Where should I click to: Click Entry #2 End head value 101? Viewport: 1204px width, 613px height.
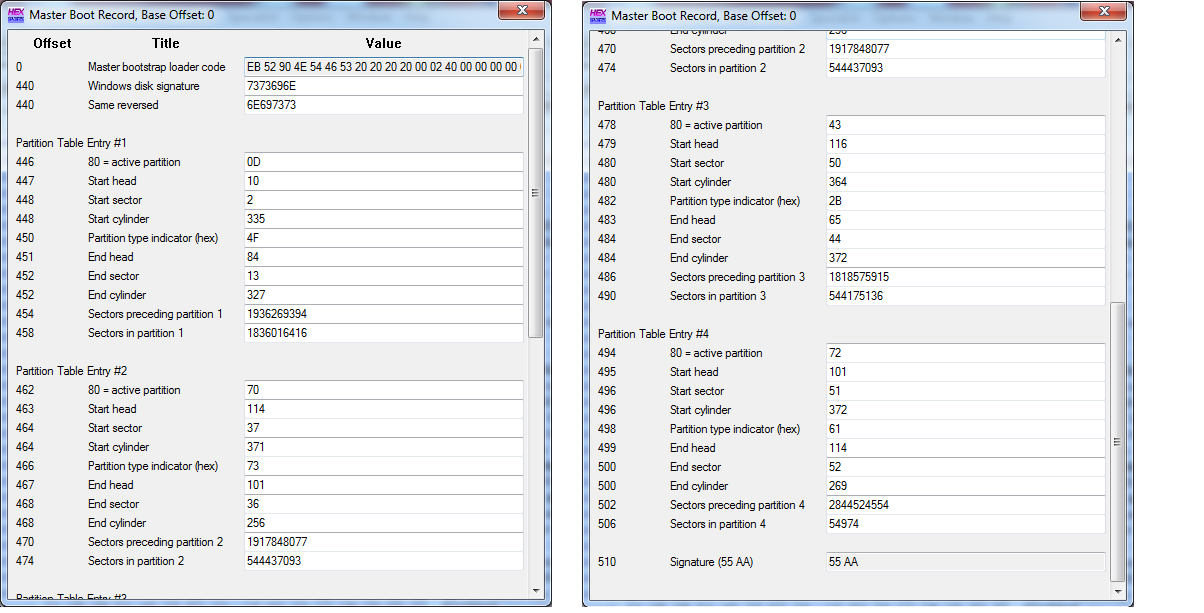tap(383, 485)
